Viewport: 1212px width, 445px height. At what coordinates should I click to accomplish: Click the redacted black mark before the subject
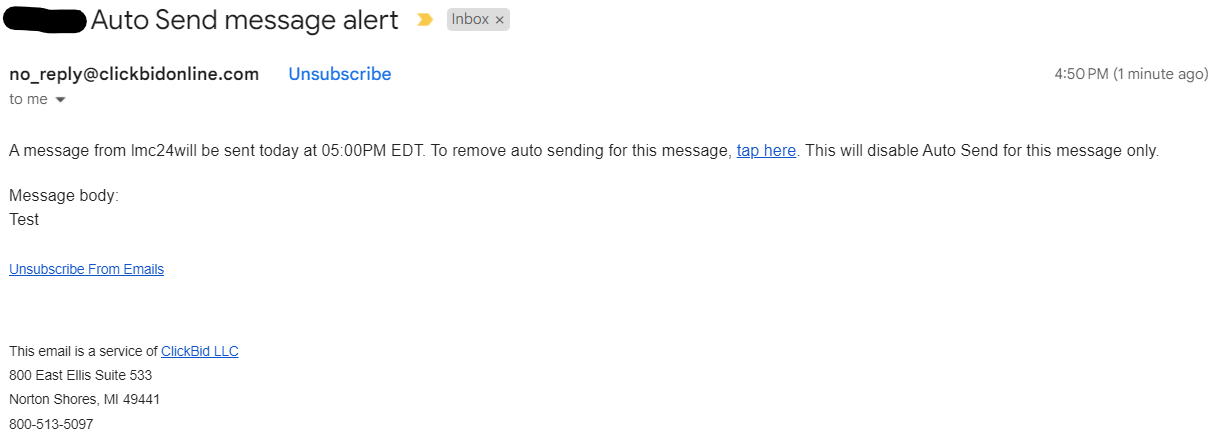click(45, 19)
